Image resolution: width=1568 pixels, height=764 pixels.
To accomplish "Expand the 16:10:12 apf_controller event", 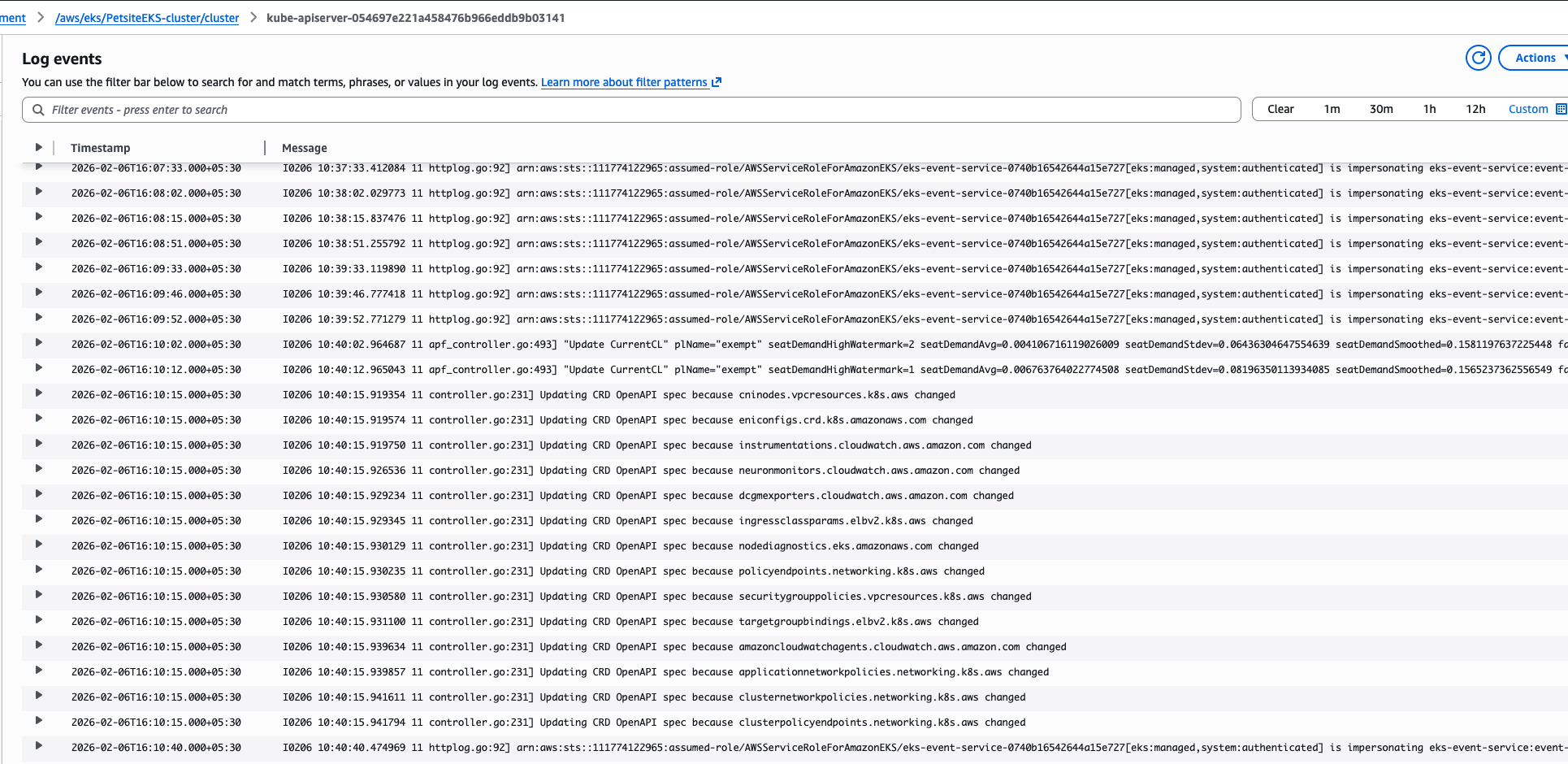I will 38,368.
